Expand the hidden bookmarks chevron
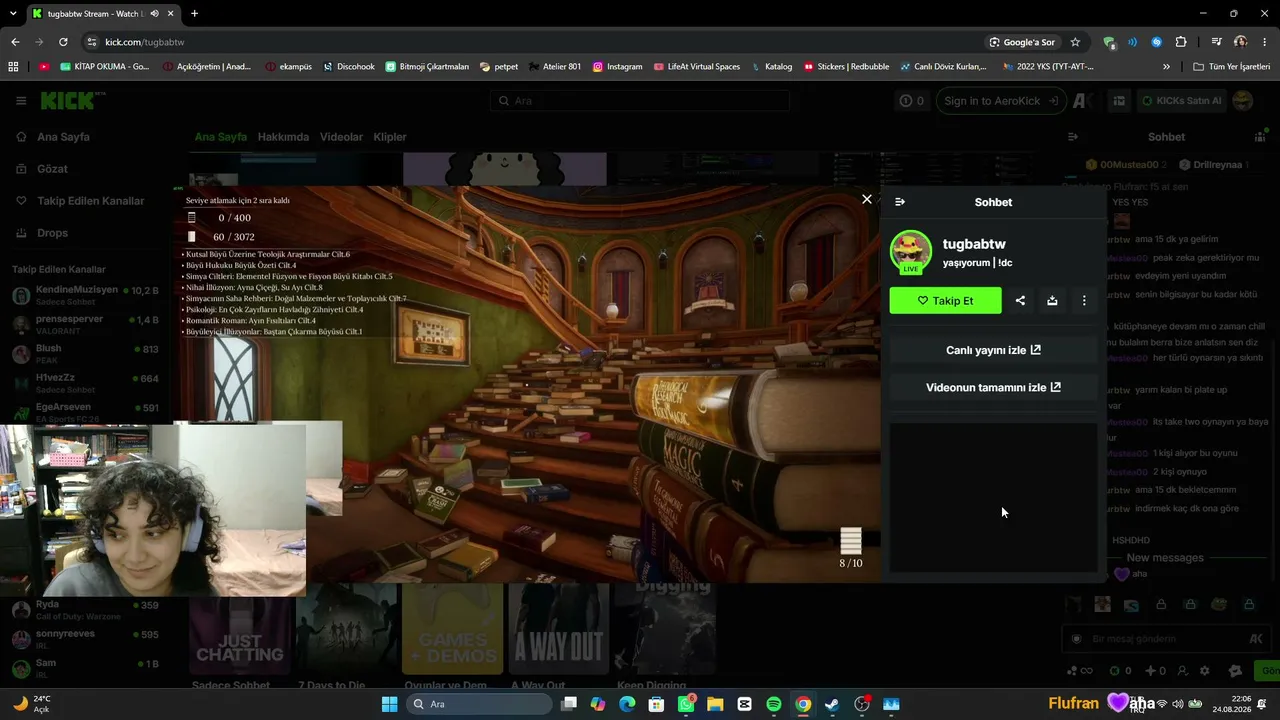 1166,67
